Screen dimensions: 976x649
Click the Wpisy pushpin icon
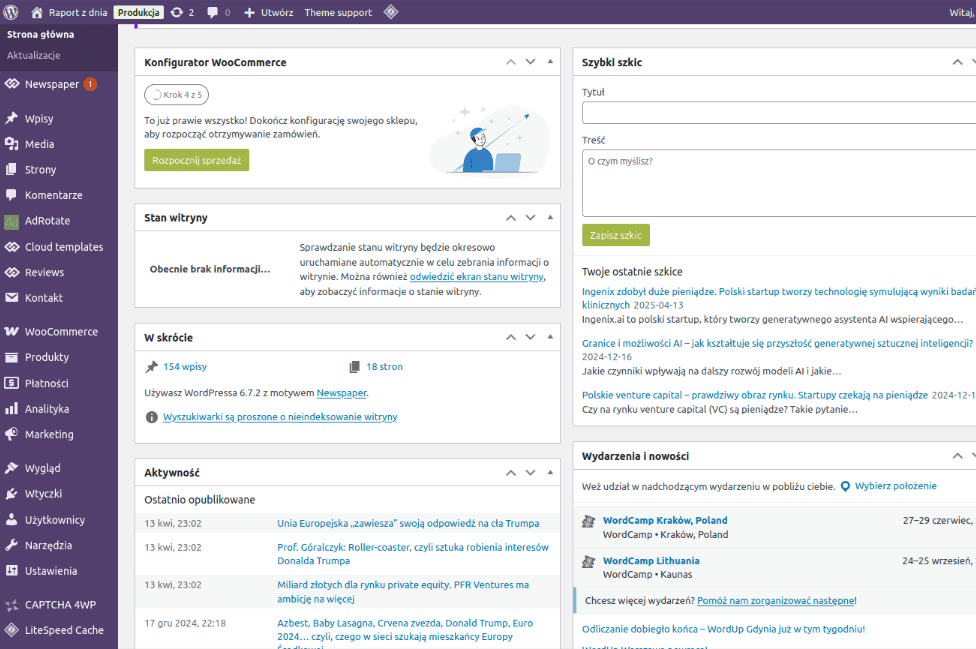pyautogui.click(x=12, y=118)
